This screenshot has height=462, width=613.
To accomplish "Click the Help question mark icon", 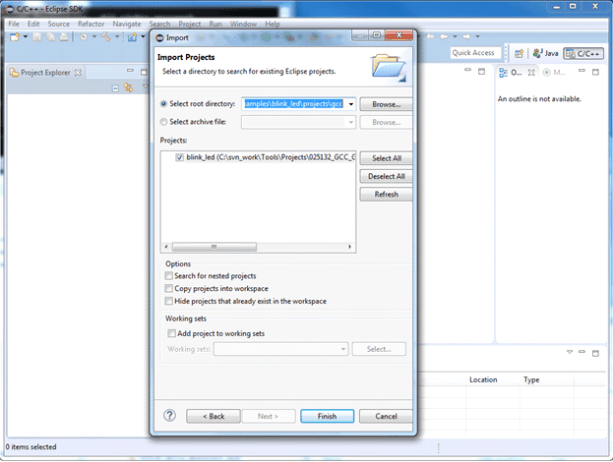I will [170, 415].
